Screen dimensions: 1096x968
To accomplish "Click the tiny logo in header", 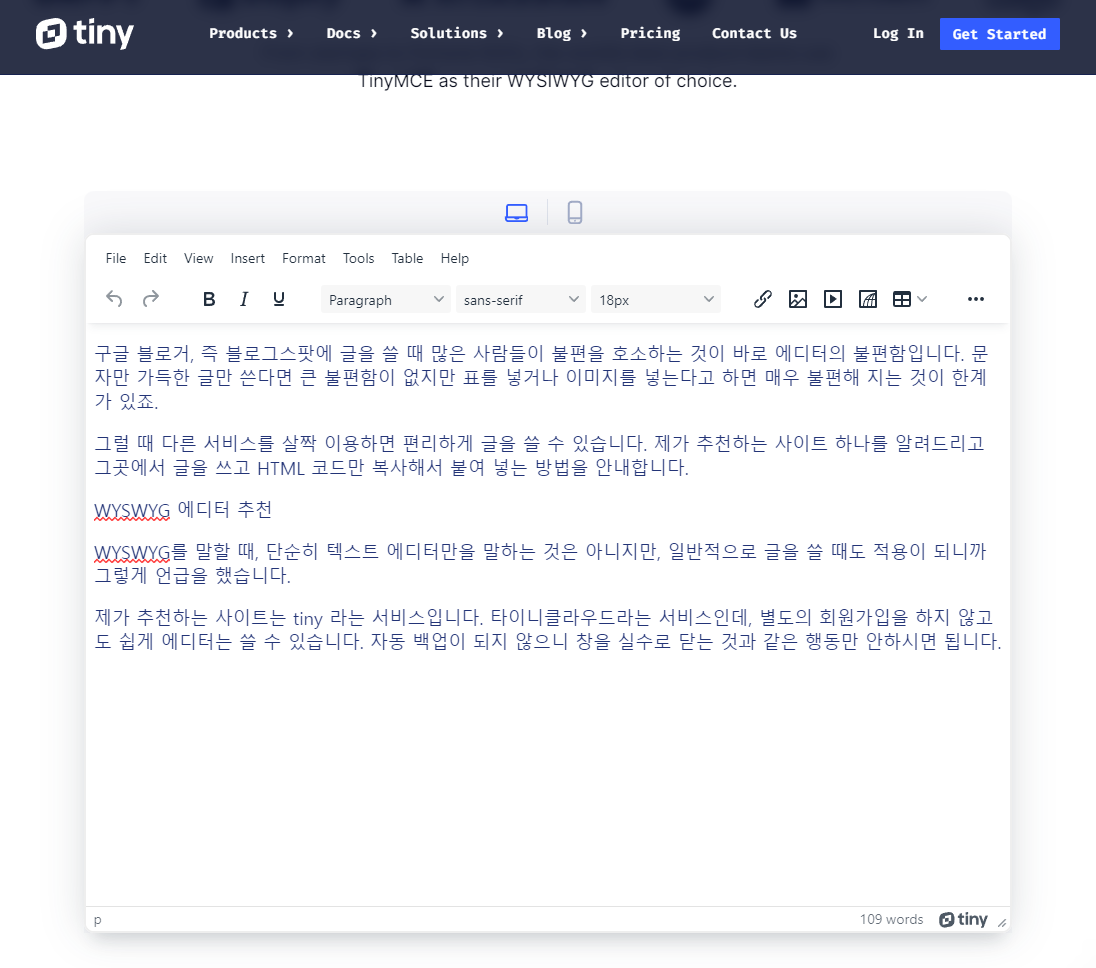I will [85, 33].
